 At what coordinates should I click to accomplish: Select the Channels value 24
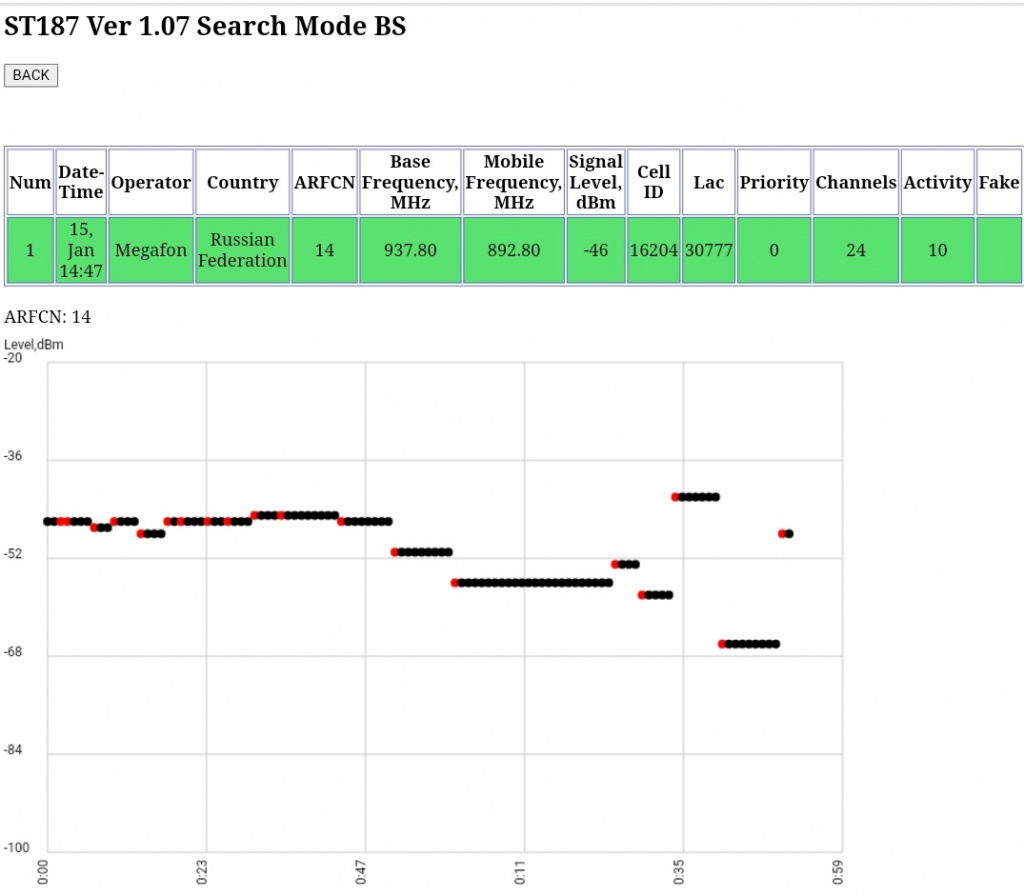pyautogui.click(x=856, y=250)
